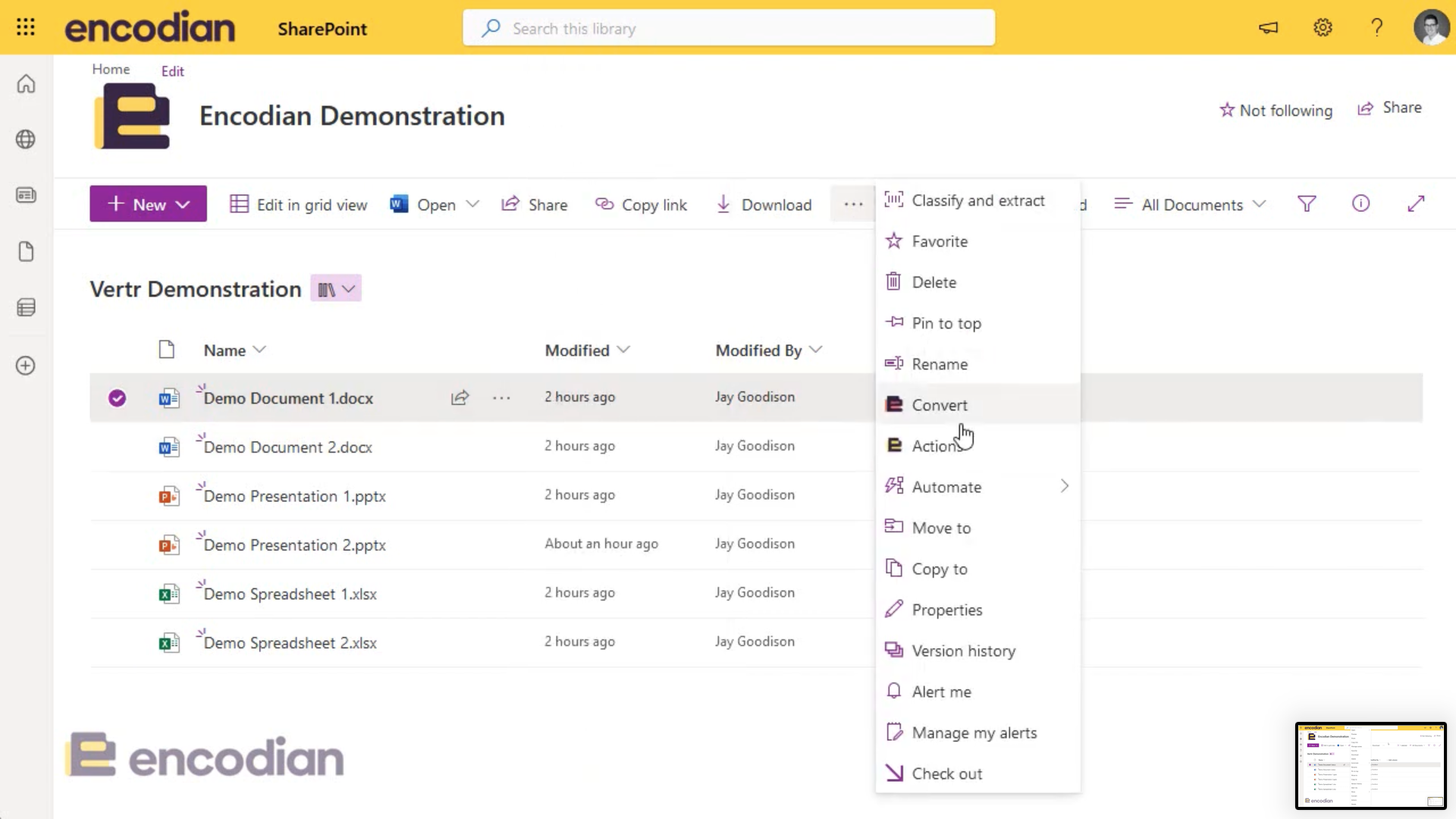Screen dimensions: 1456x819
Task: Choose Encodian Actions menu item
Action: click(978, 446)
